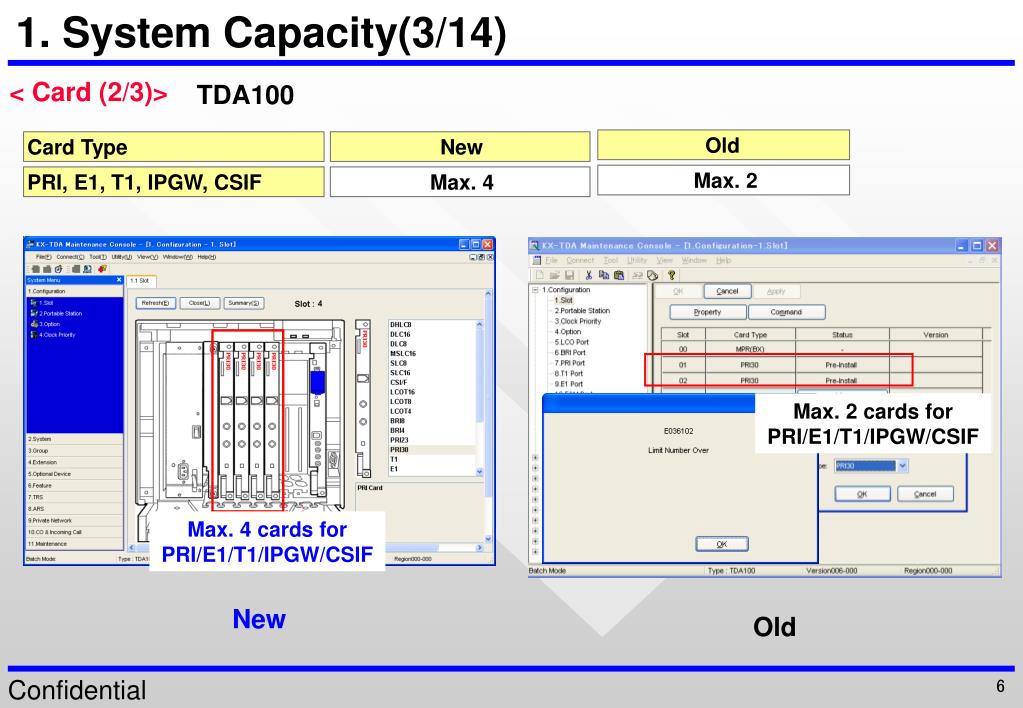Click Open folder icon in old console toolbar

tap(555, 275)
